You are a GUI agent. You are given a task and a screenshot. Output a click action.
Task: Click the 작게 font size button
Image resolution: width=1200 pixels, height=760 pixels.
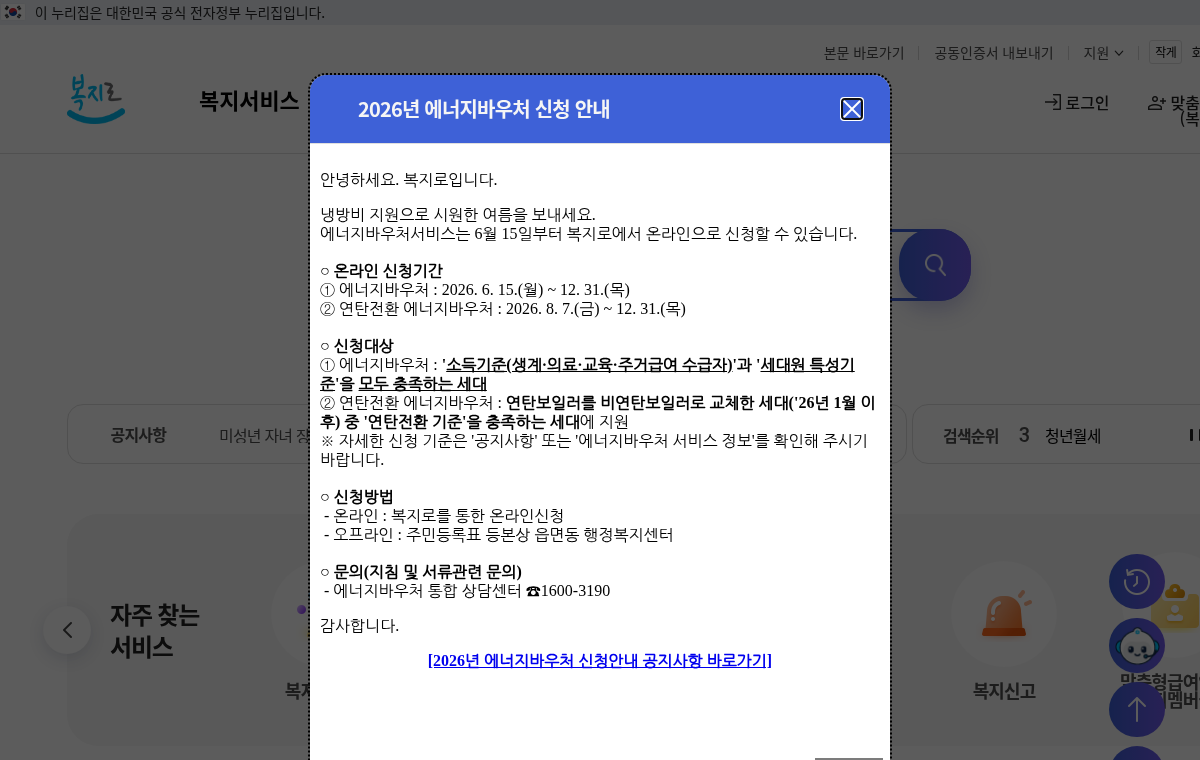tap(1165, 52)
